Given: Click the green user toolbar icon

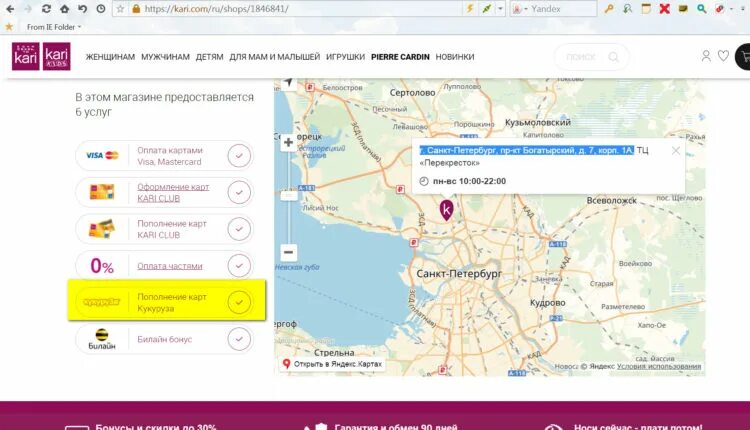Looking at the screenshot, I should tap(627, 9).
